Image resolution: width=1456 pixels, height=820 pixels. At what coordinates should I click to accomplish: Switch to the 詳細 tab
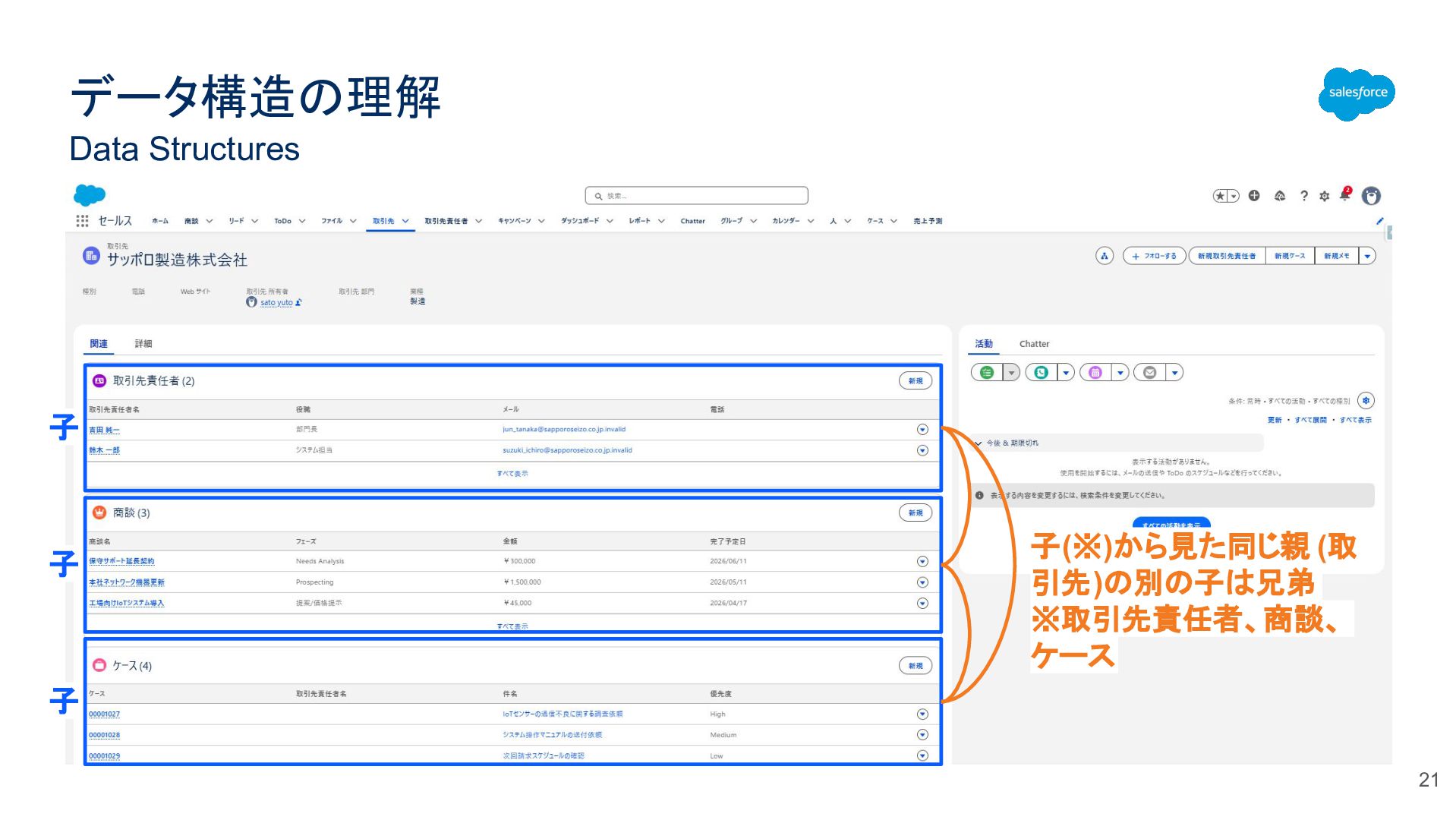(x=143, y=344)
